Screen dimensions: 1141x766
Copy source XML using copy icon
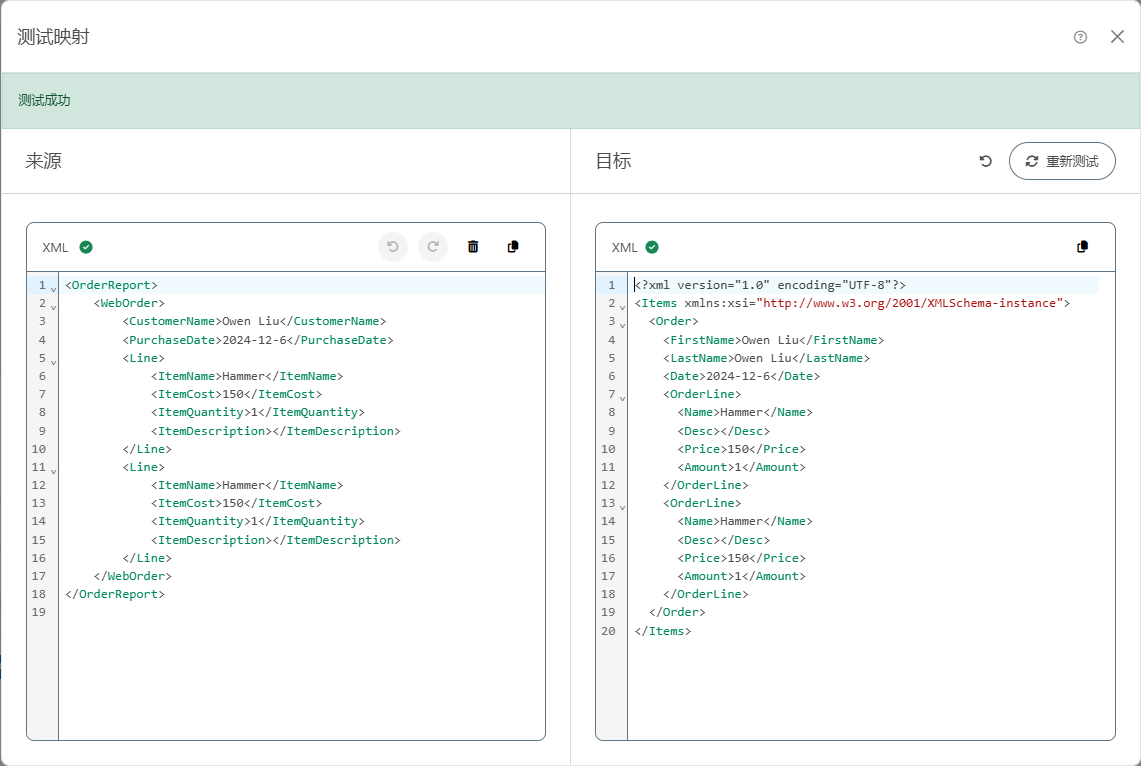point(513,247)
